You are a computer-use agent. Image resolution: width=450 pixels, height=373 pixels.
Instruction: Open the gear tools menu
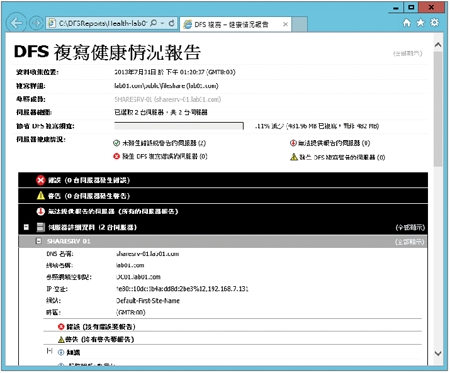(435, 23)
